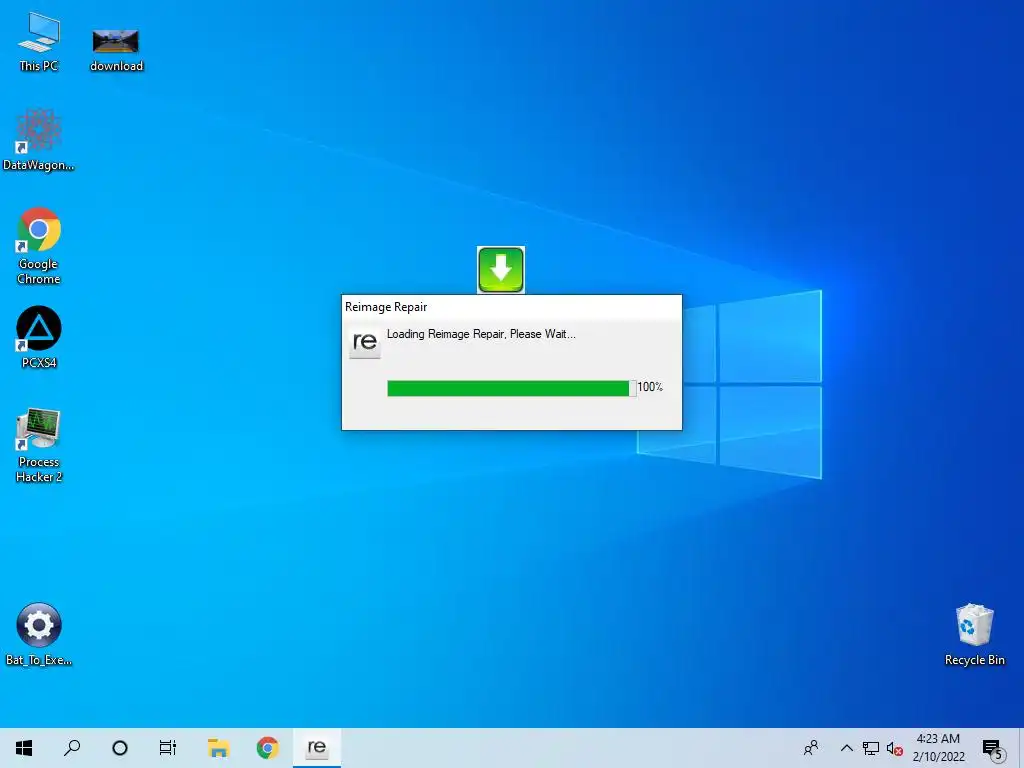Screen dimensions: 1024x768
Task: Click the Reimage Repair dialog title
Action: click(386, 307)
